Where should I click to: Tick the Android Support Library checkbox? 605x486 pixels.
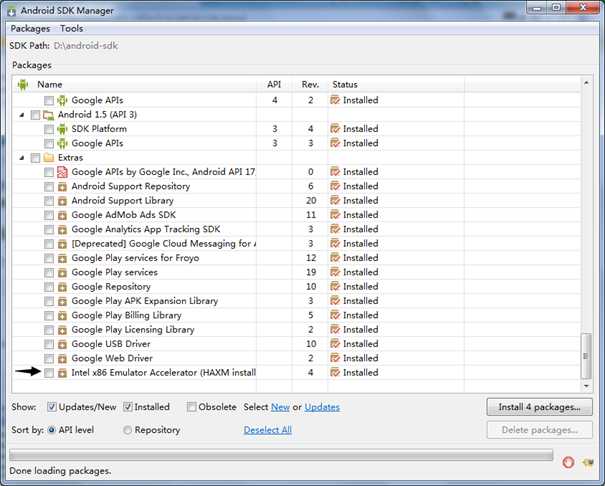click(x=49, y=201)
